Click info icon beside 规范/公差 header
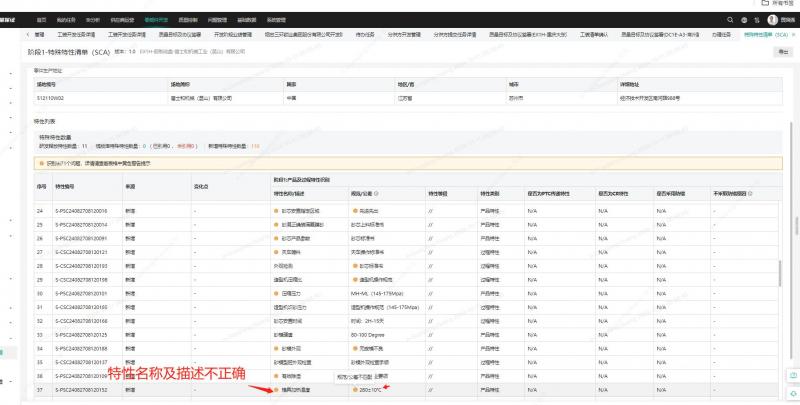 coord(376,194)
